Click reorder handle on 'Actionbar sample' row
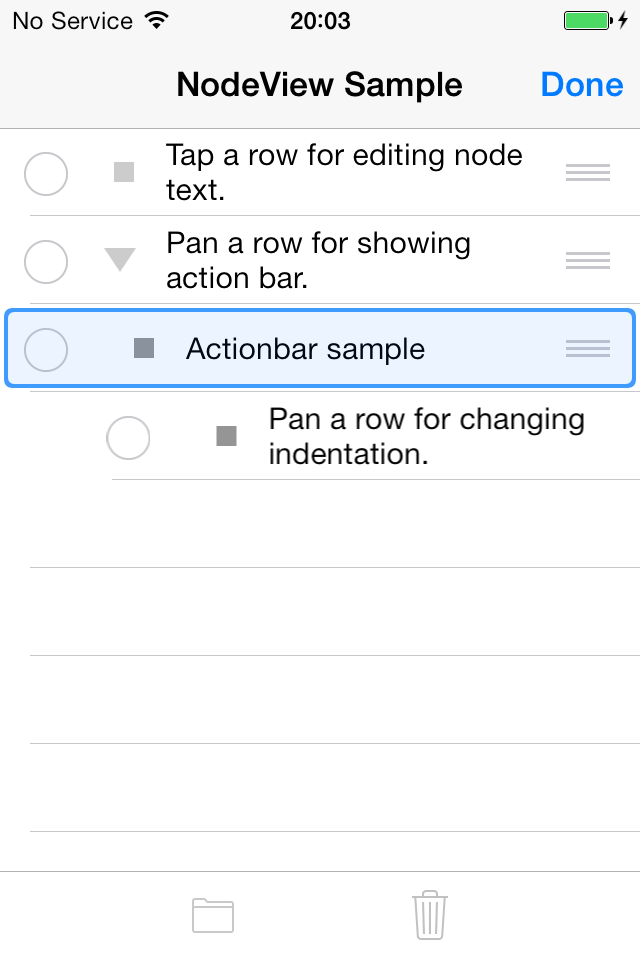 587,349
